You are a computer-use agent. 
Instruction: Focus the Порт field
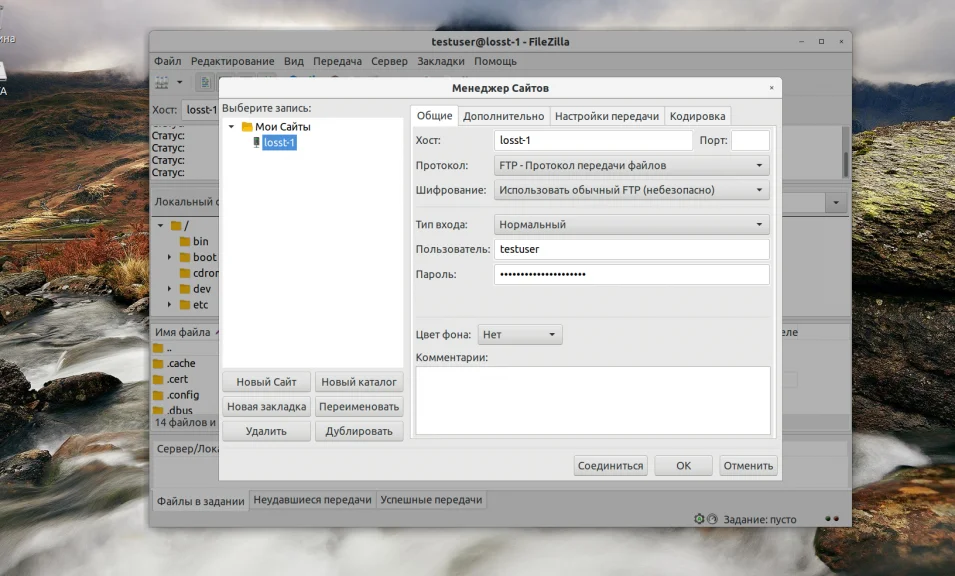tap(750, 140)
